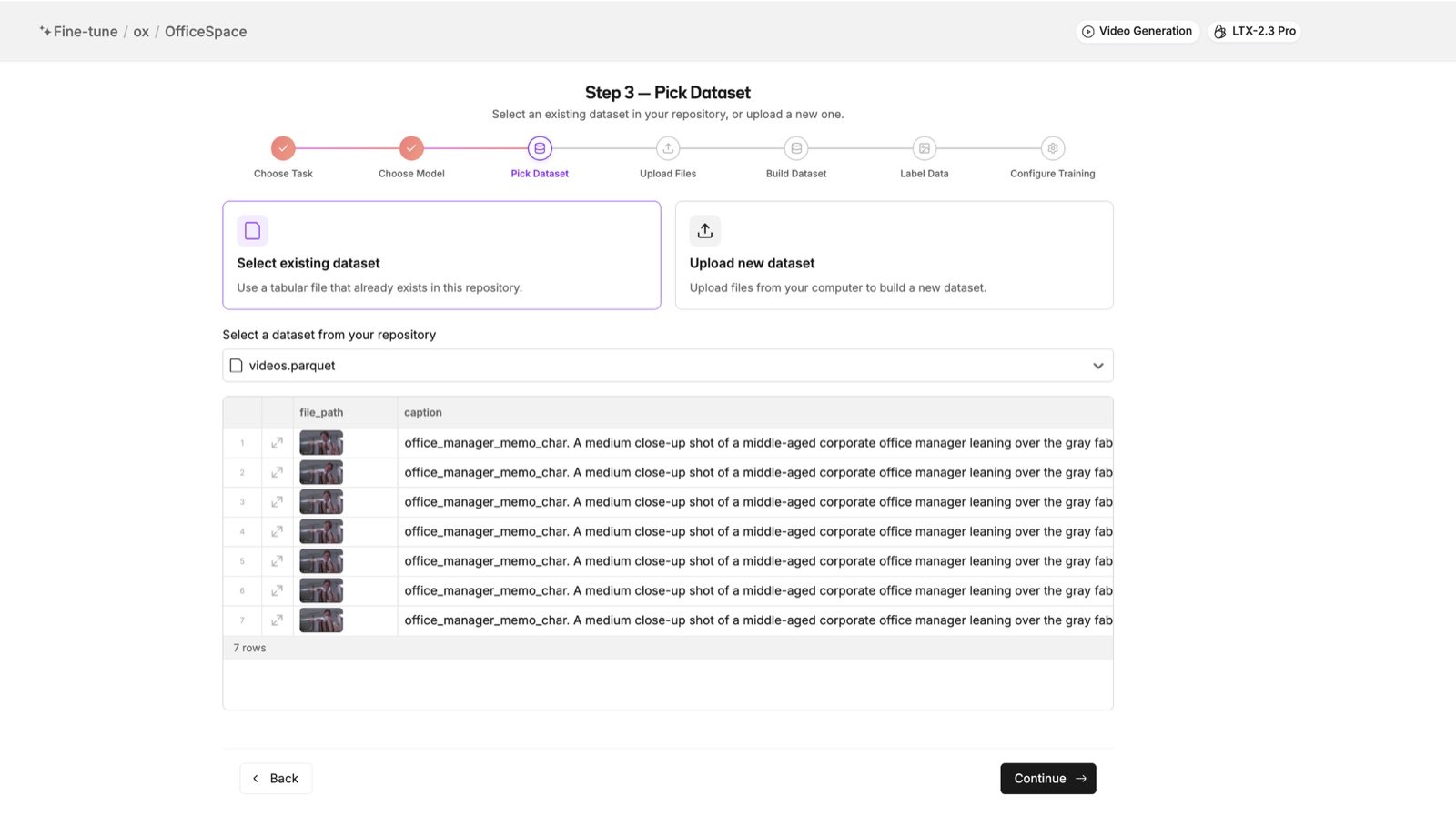Click the Video Generation badge

click(1137, 31)
